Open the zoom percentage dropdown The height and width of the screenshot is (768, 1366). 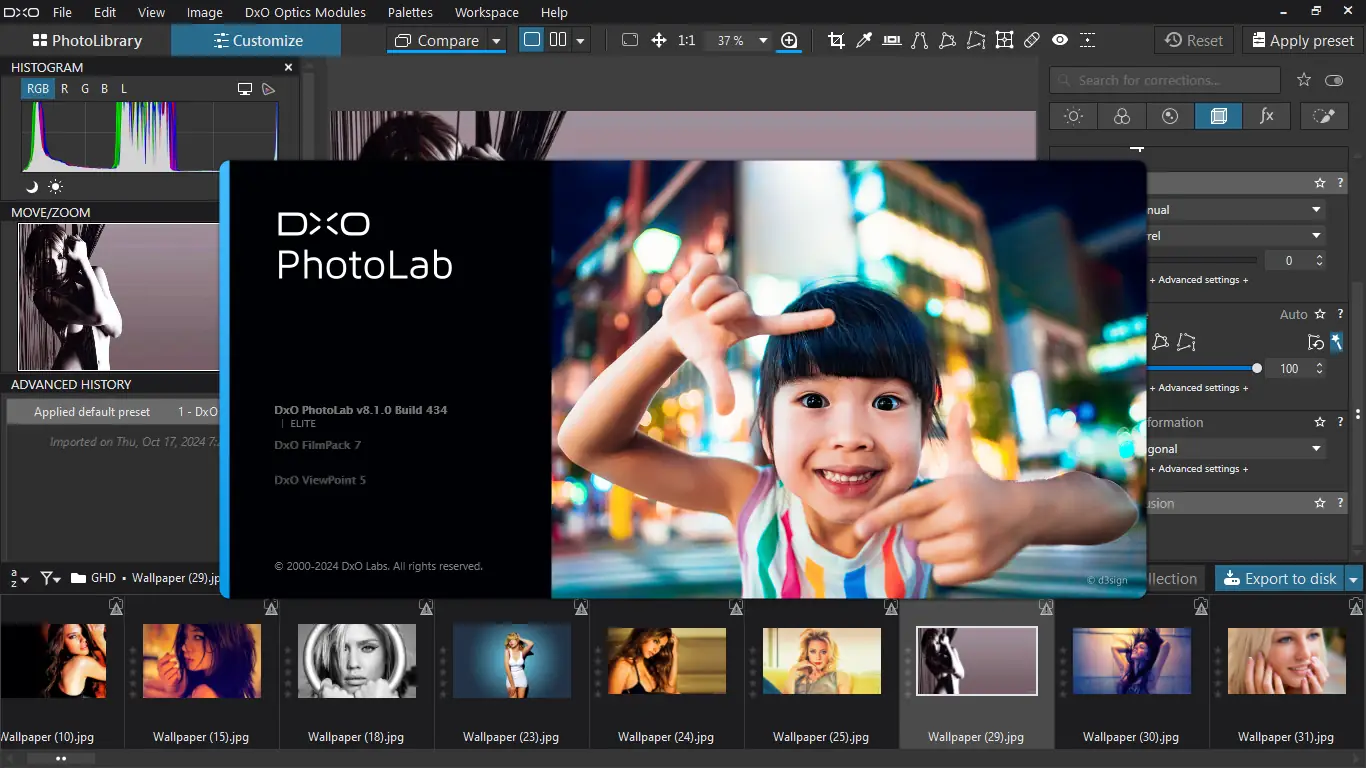[x=763, y=41]
